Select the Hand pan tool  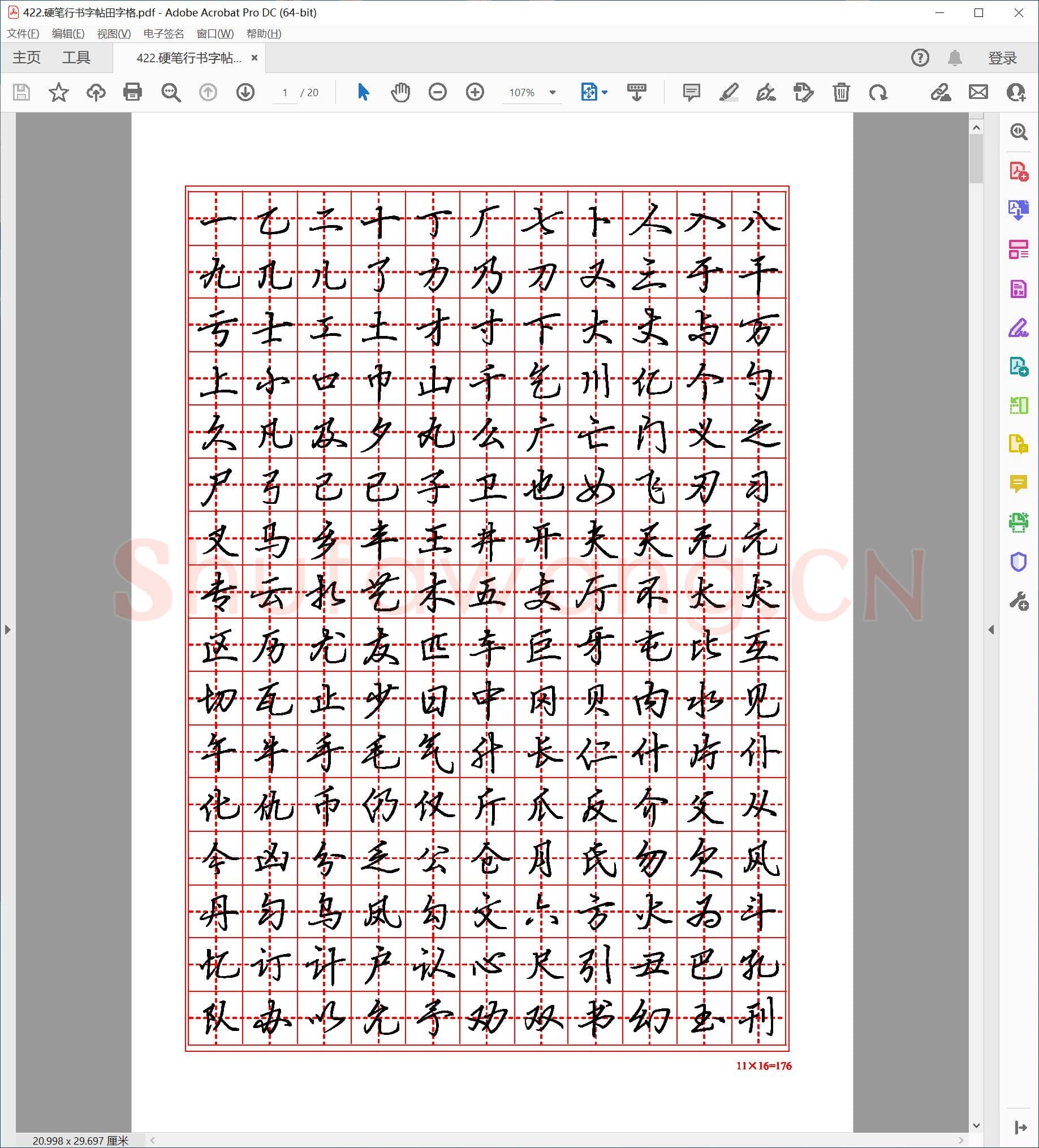[400, 92]
